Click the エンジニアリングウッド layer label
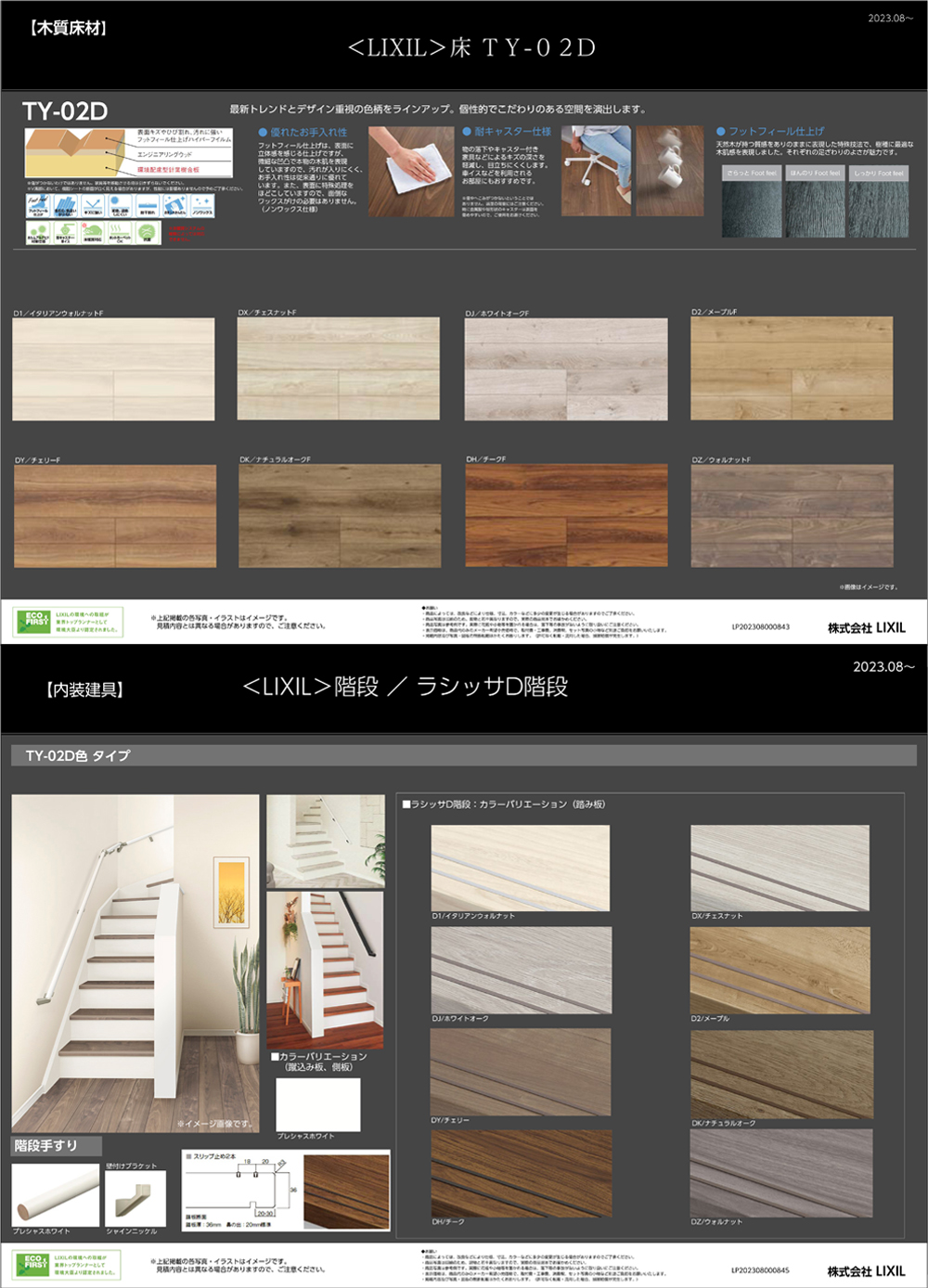The image size is (928, 1288). 164,154
